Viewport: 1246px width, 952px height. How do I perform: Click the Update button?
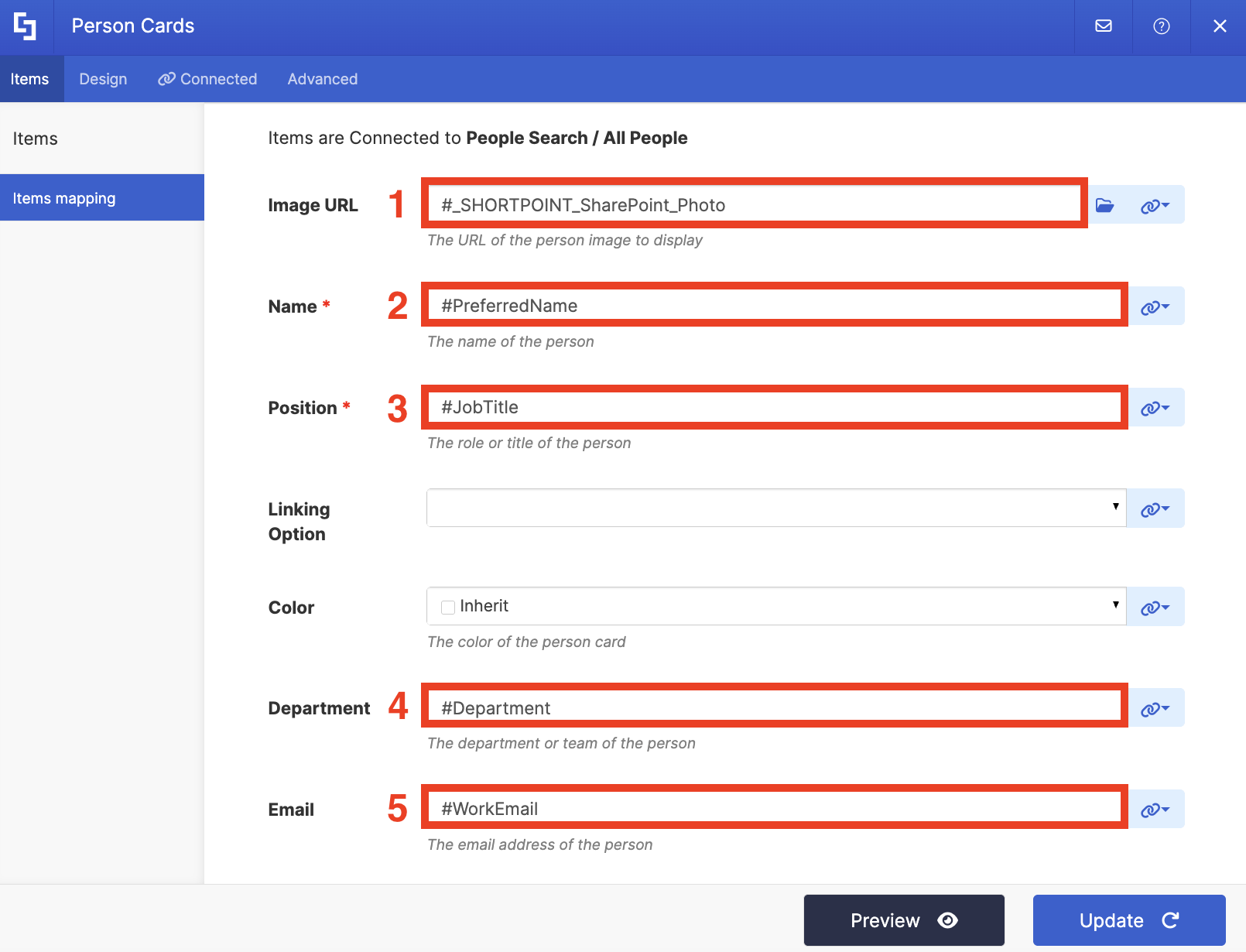1129,920
